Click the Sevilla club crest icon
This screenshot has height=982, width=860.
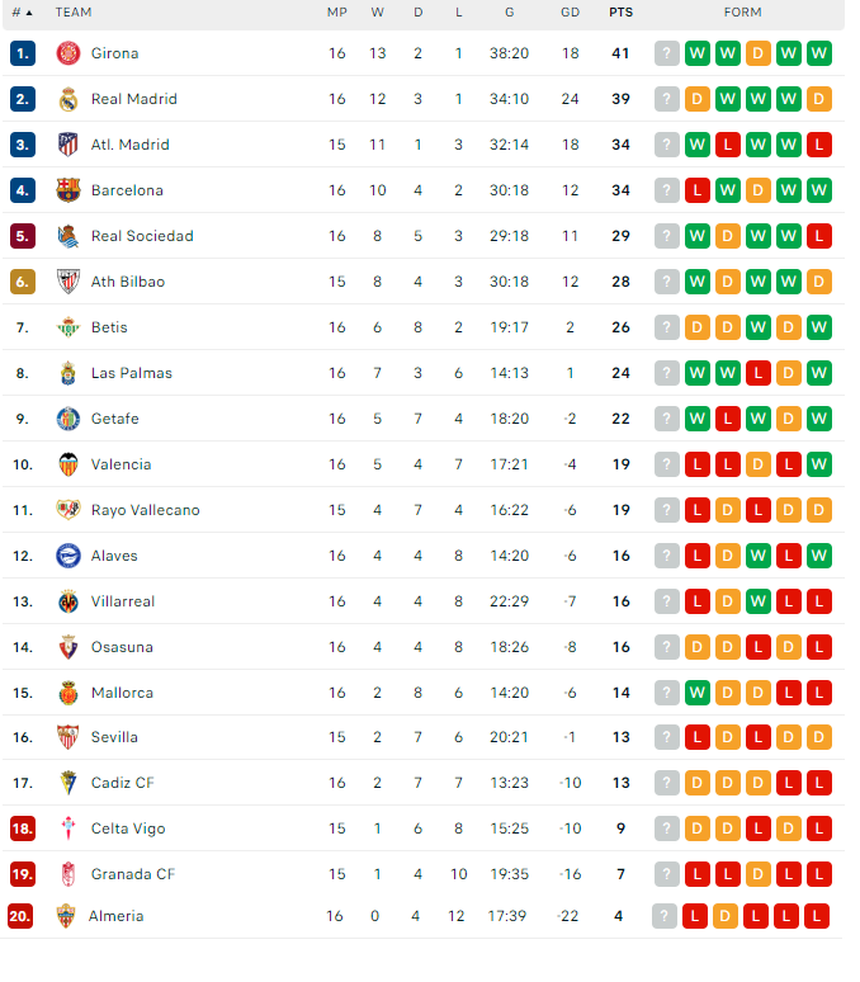tap(68, 737)
